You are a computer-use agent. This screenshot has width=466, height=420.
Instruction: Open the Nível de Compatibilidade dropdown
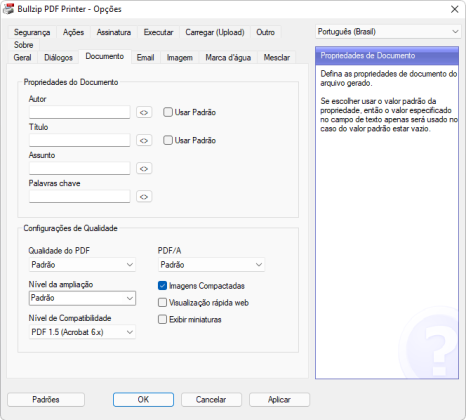[x=82, y=332]
